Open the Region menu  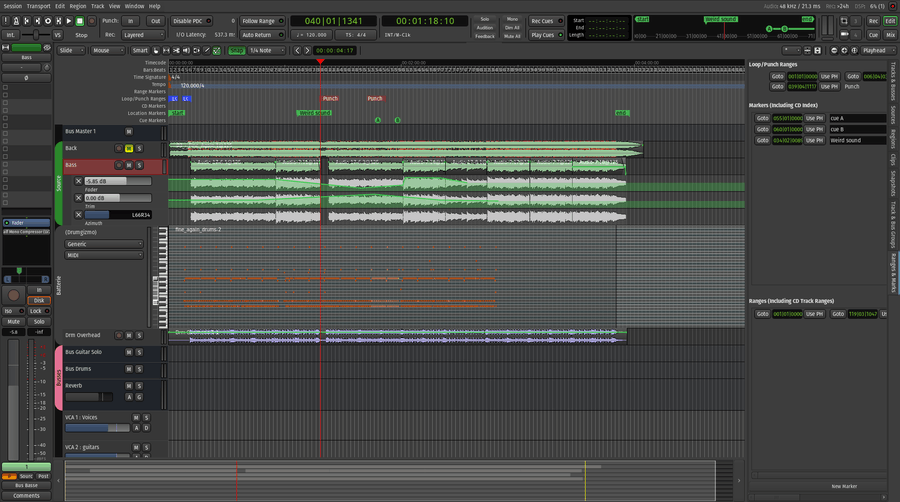point(78,6)
